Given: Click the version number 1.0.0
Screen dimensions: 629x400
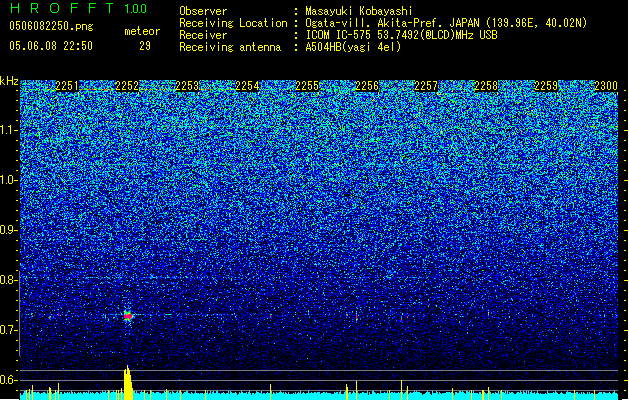Looking at the screenshot, I should 136,8.
